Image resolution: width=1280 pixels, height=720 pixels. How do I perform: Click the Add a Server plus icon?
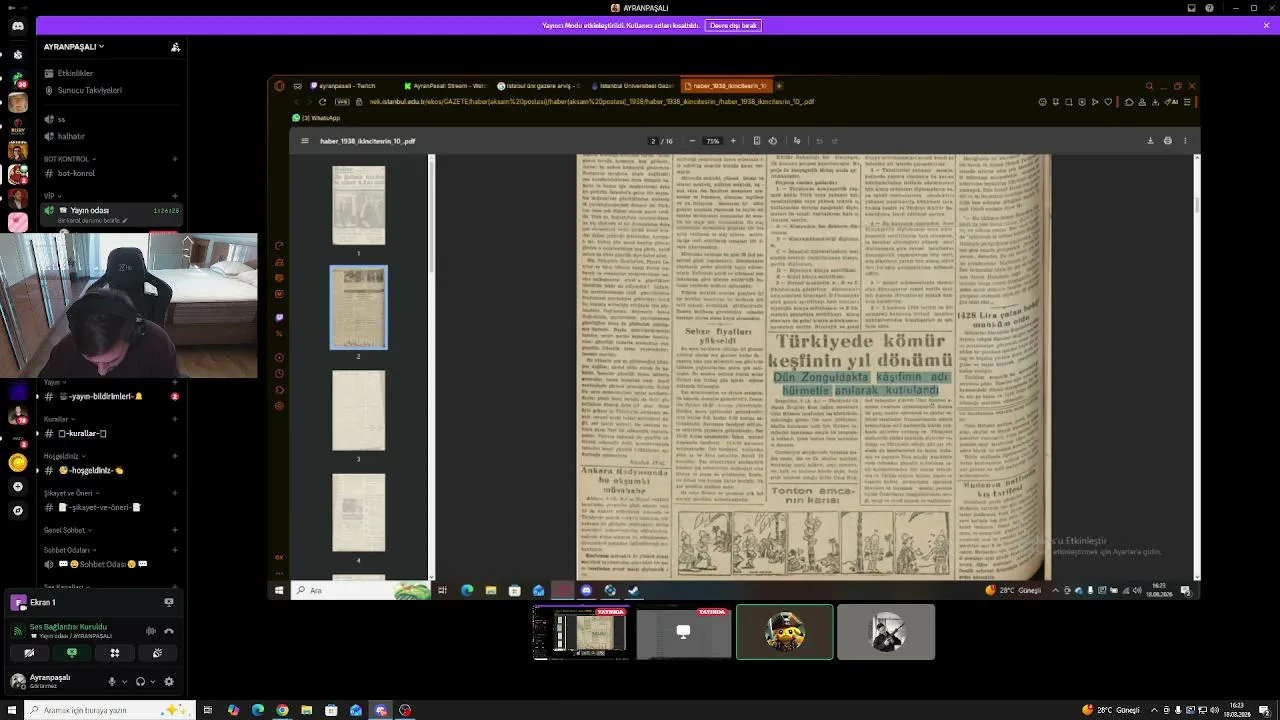pyautogui.click(x=18, y=486)
